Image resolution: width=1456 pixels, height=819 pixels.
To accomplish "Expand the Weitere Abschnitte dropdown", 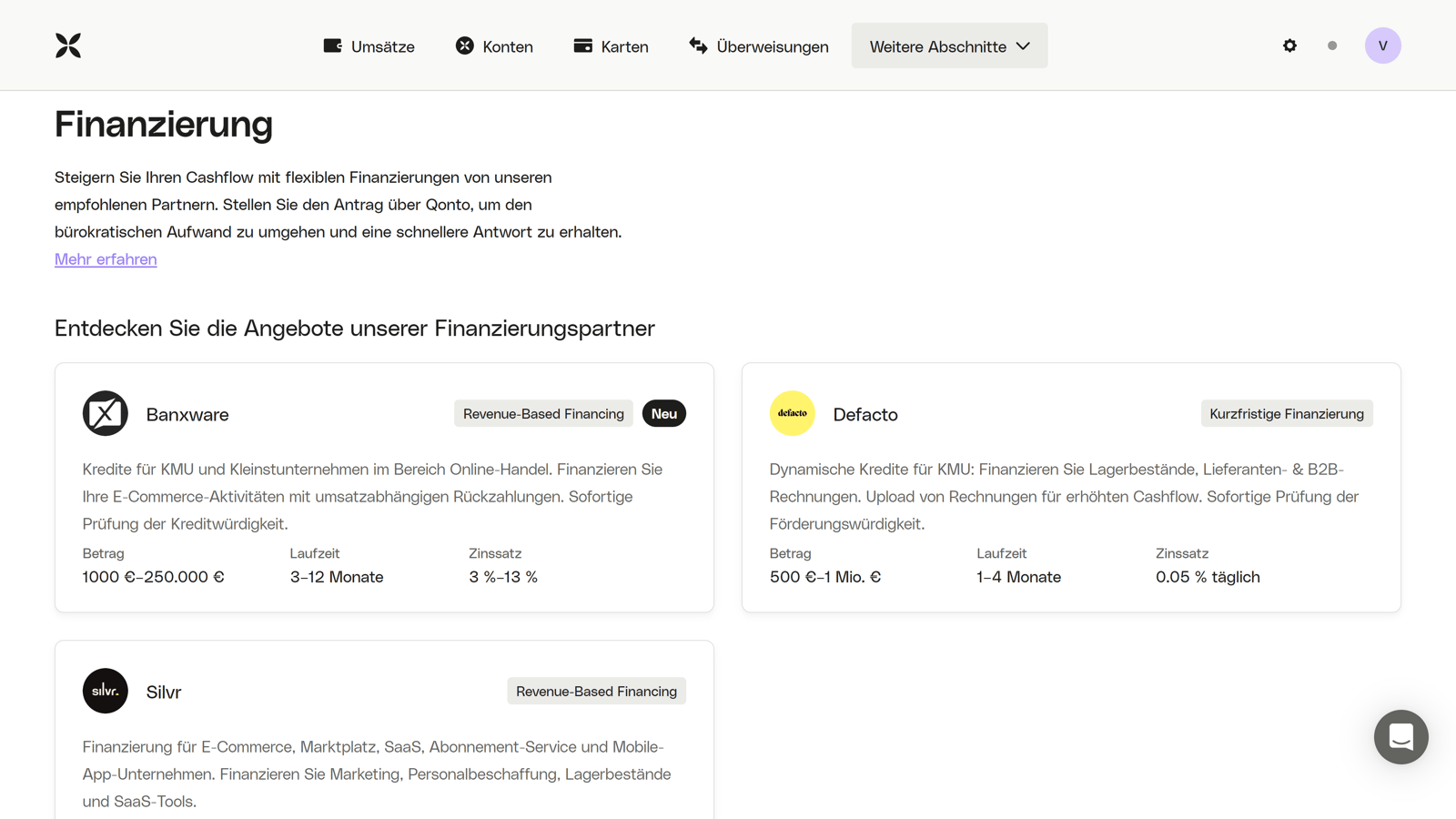I will (949, 45).
